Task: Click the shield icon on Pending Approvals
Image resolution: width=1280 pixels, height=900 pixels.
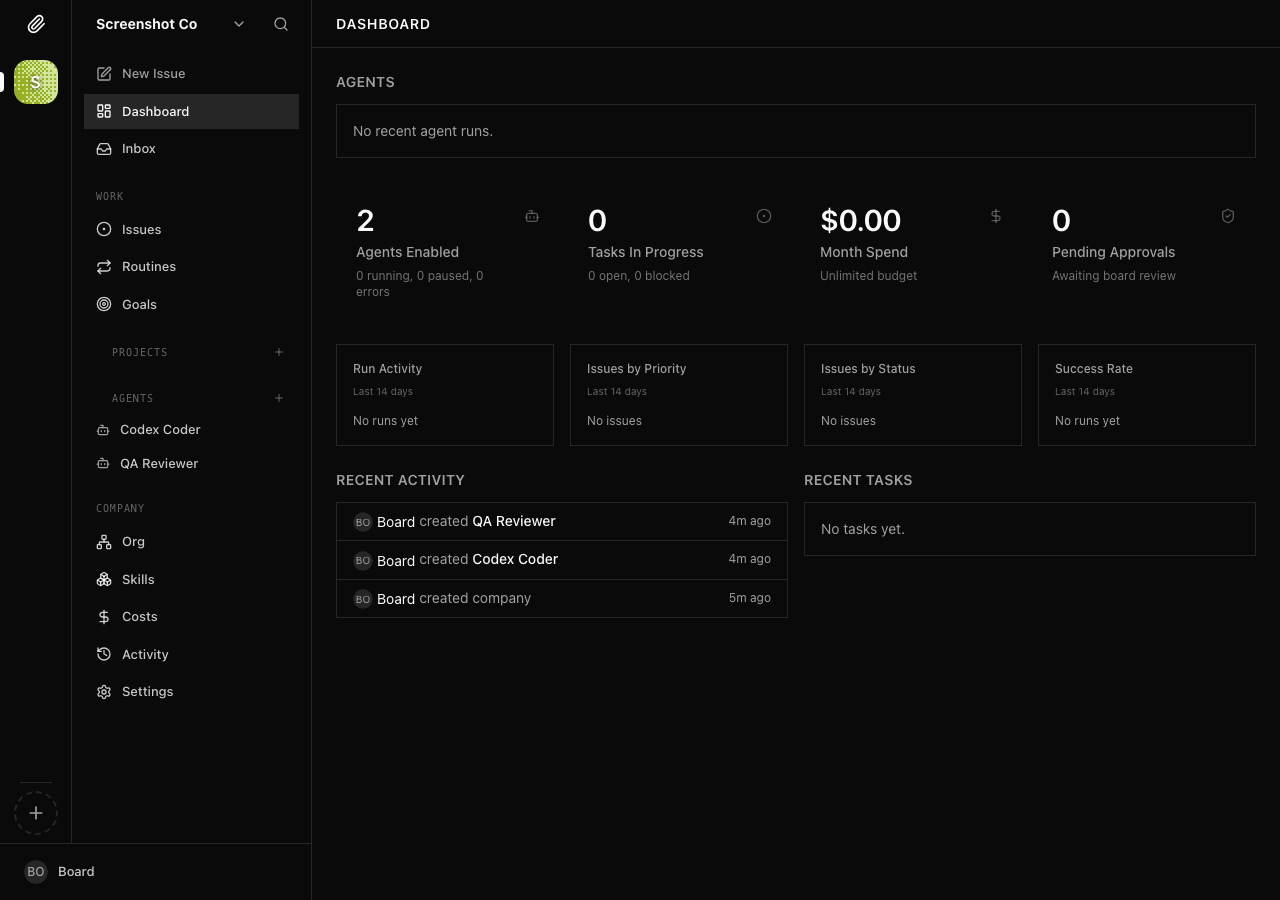Action: click(x=1228, y=216)
